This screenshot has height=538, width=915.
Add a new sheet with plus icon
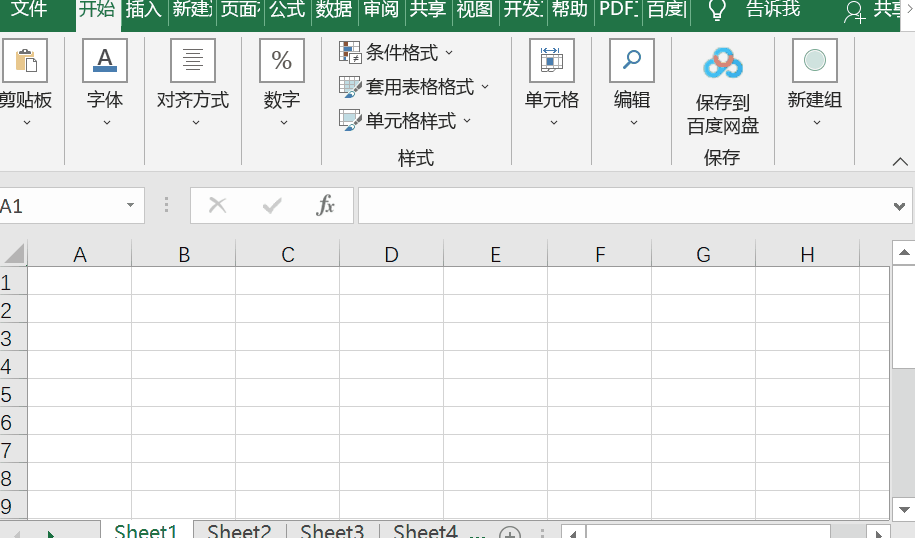click(510, 533)
